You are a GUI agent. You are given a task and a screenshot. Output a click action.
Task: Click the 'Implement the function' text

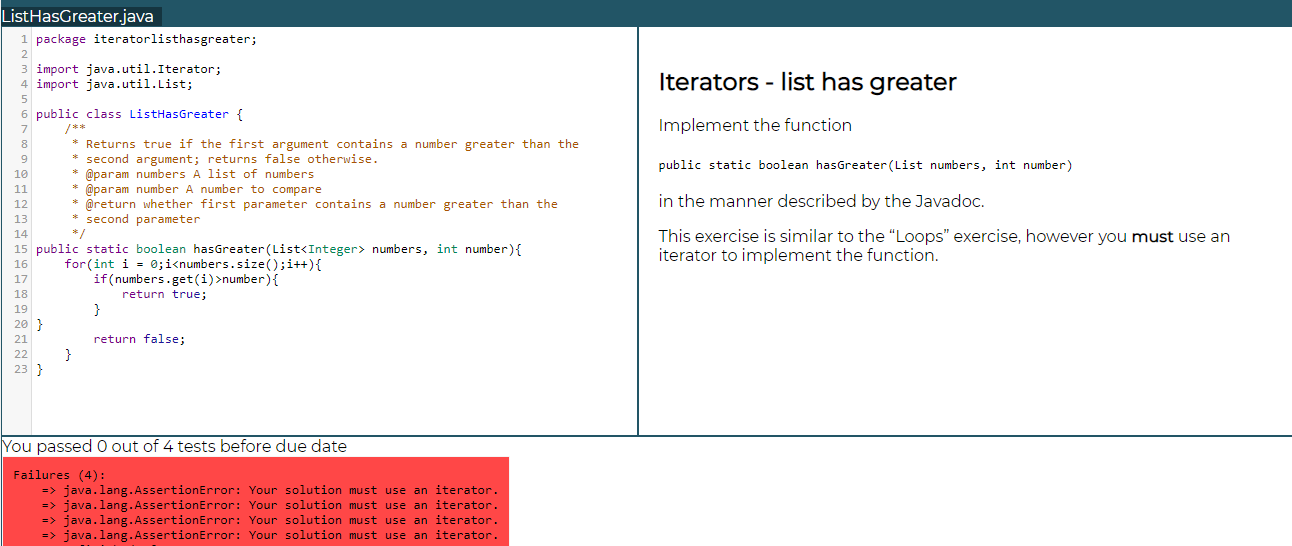click(x=755, y=125)
